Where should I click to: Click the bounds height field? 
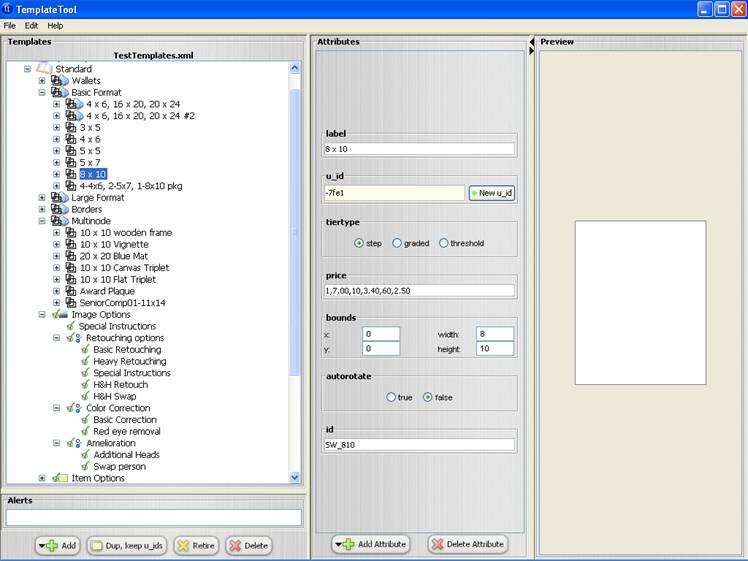(495, 349)
